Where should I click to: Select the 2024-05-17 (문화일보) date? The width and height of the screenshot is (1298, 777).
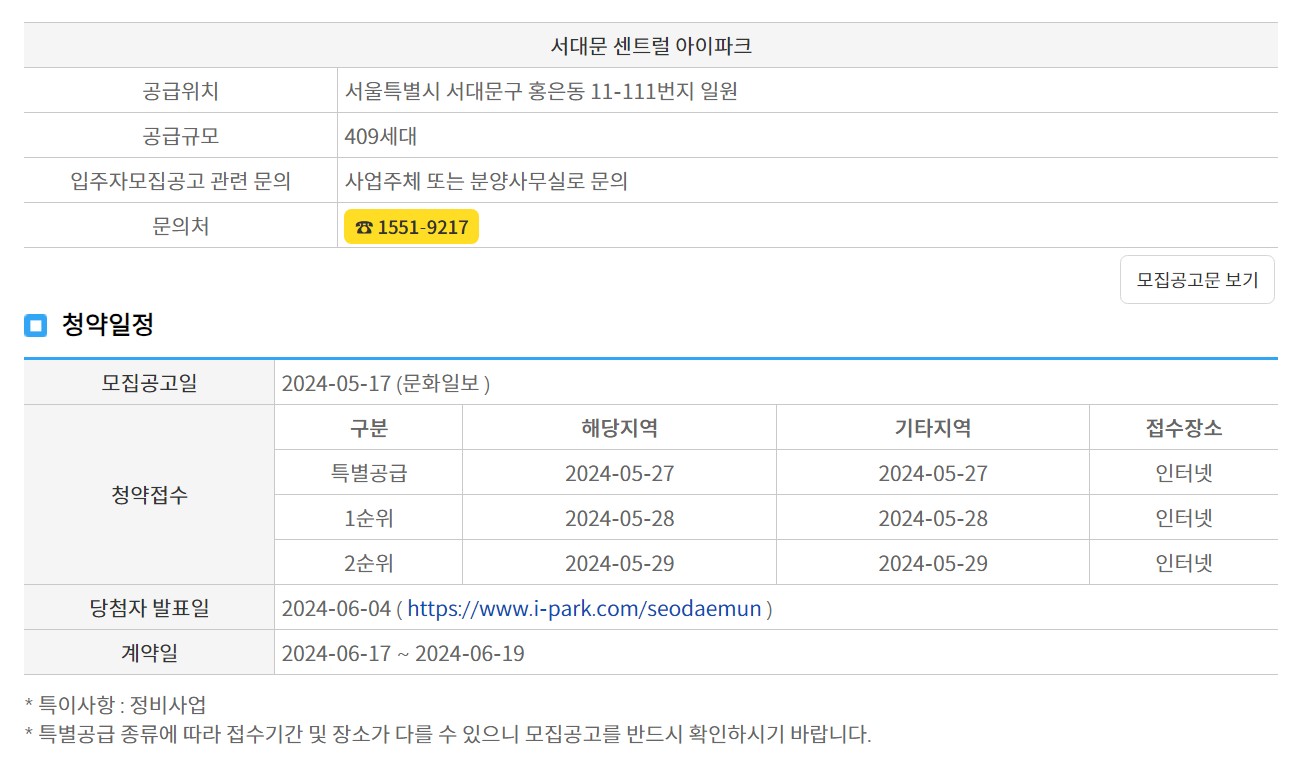[x=386, y=383]
